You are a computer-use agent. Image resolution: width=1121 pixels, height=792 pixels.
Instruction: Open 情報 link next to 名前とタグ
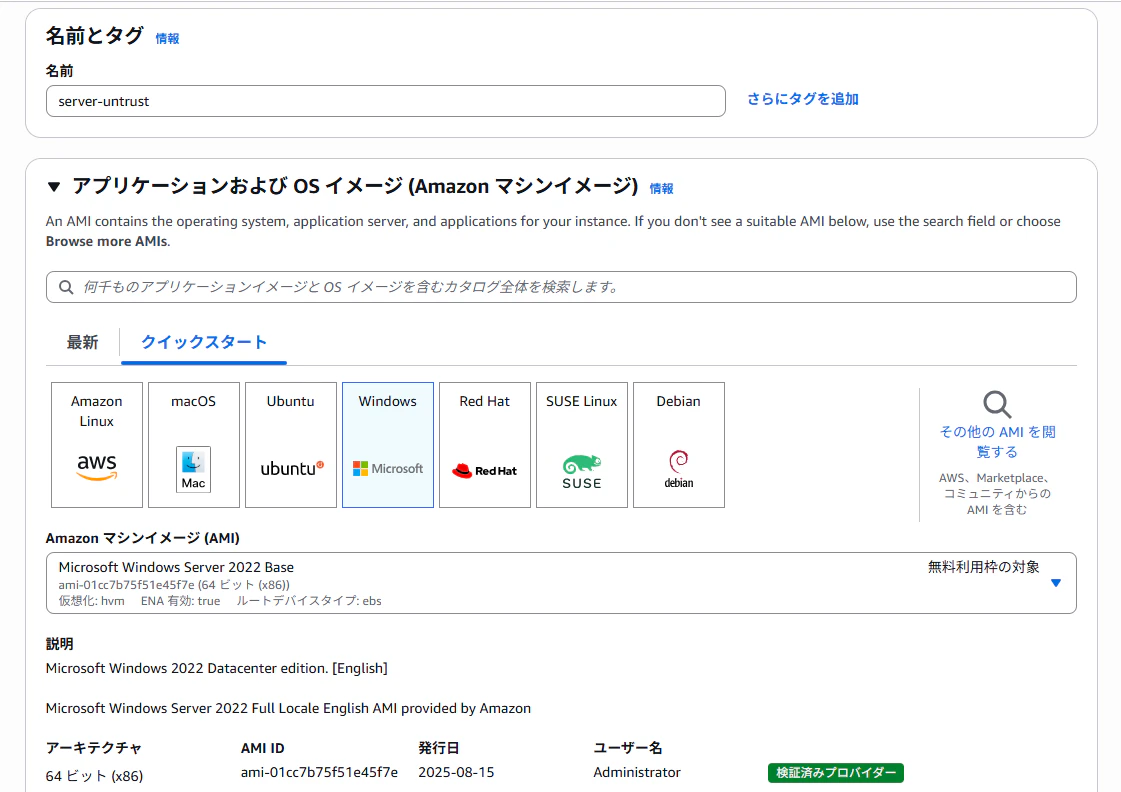tap(167, 39)
